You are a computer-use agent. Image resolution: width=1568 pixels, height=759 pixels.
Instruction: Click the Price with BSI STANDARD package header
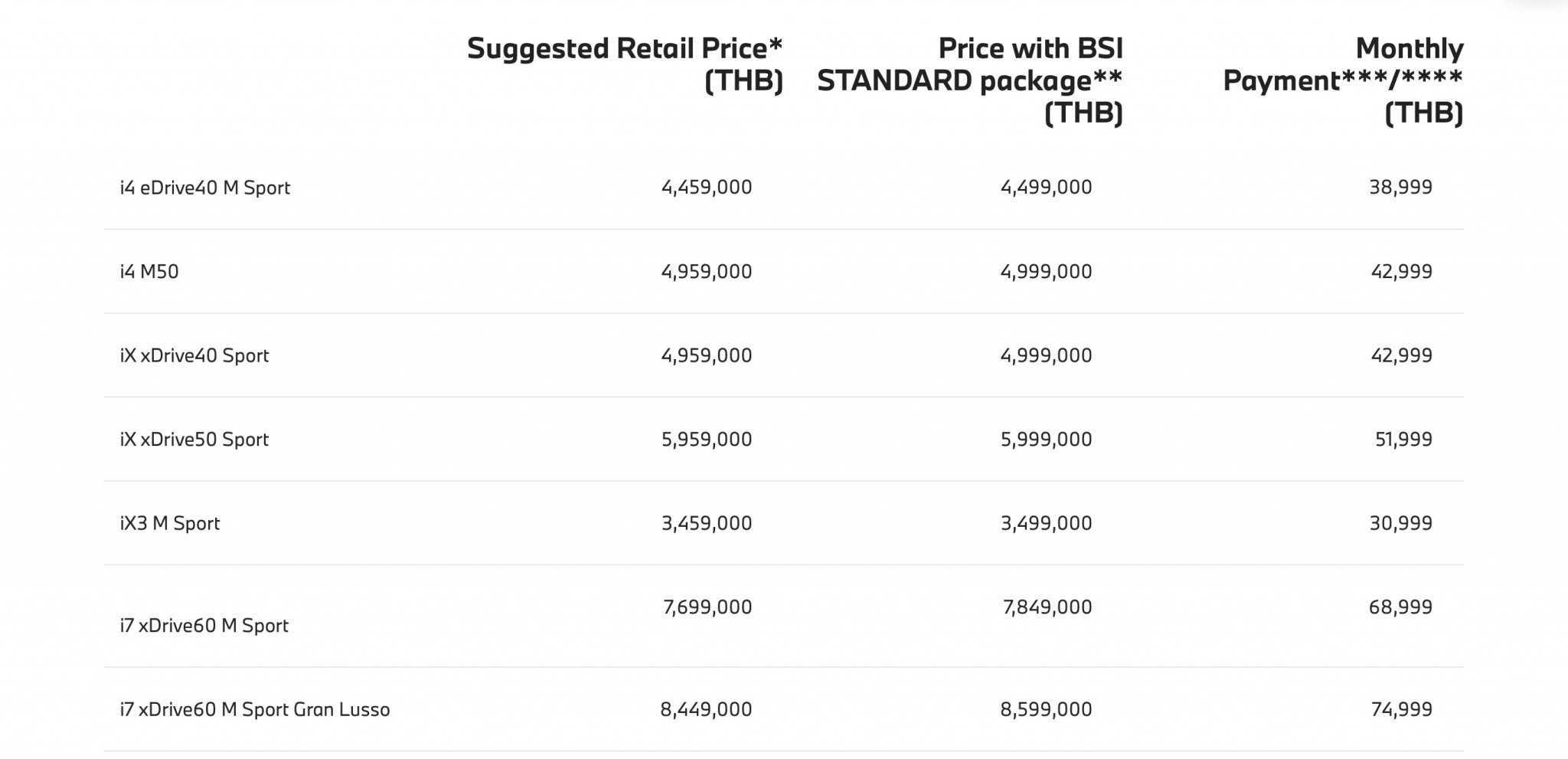[970, 80]
